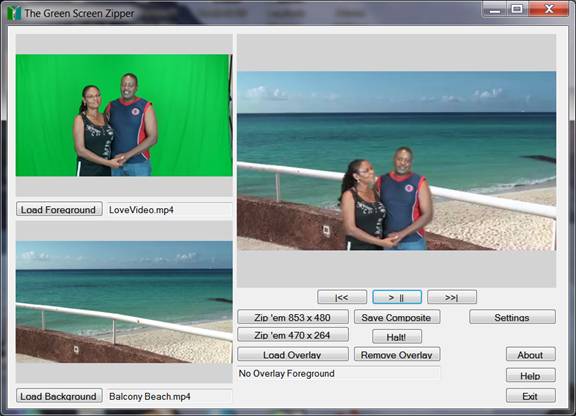
Task: Click the green screen foreground preview
Action: [x=124, y=115]
